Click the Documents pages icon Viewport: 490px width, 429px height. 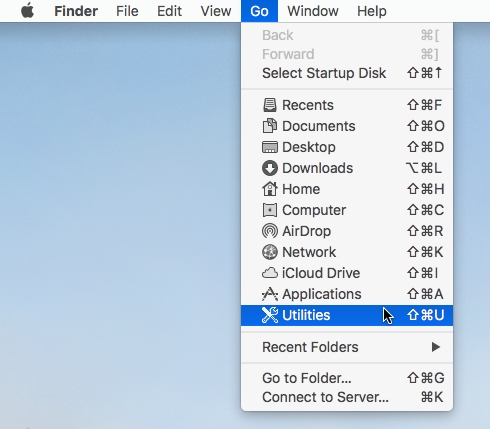[x=270, y=126]
